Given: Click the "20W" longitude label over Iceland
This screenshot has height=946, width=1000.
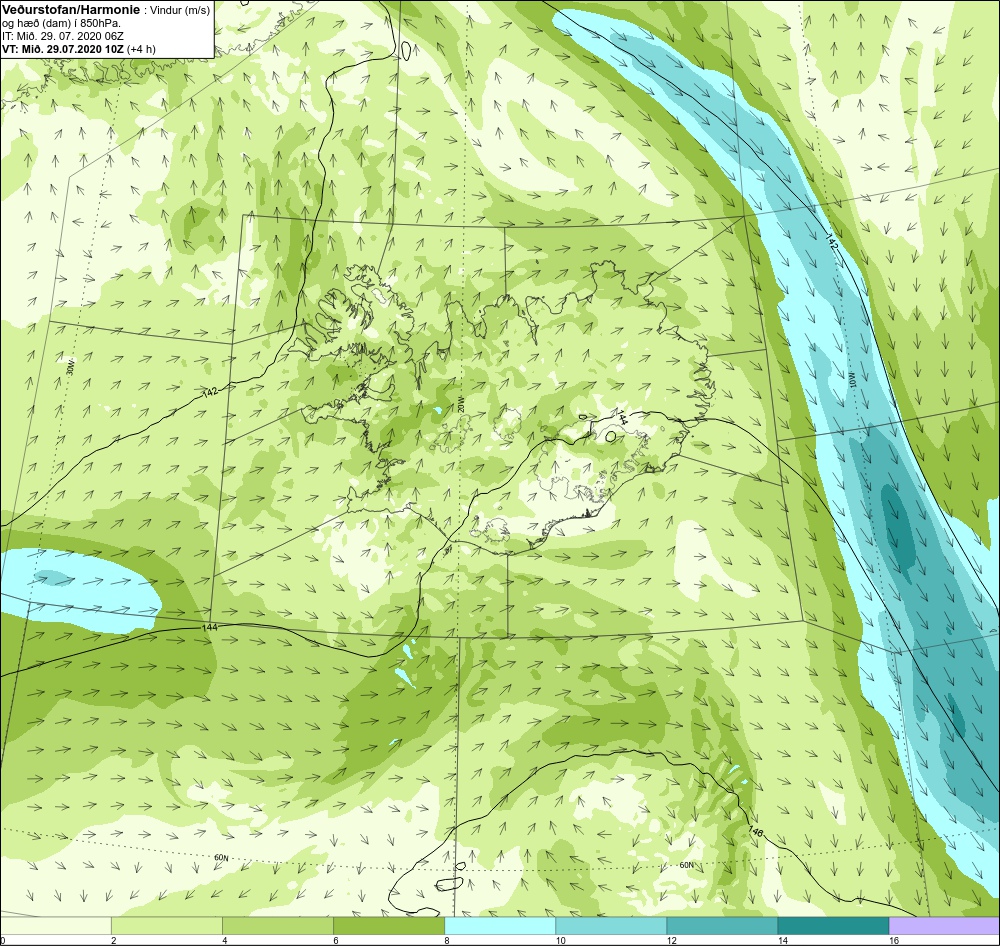Looking at the screenshot, I should pyautogui.click(x=460, y=404).
